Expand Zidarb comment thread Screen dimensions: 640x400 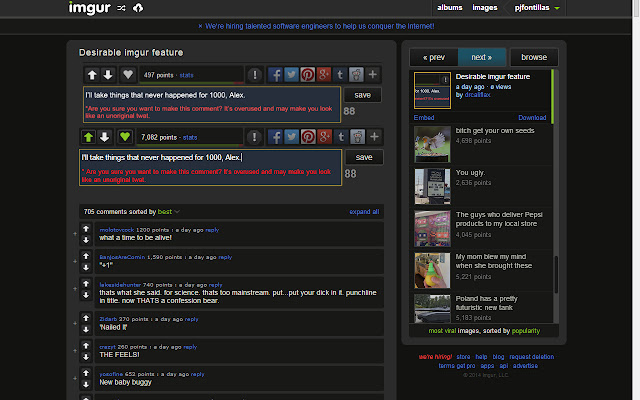75,323
